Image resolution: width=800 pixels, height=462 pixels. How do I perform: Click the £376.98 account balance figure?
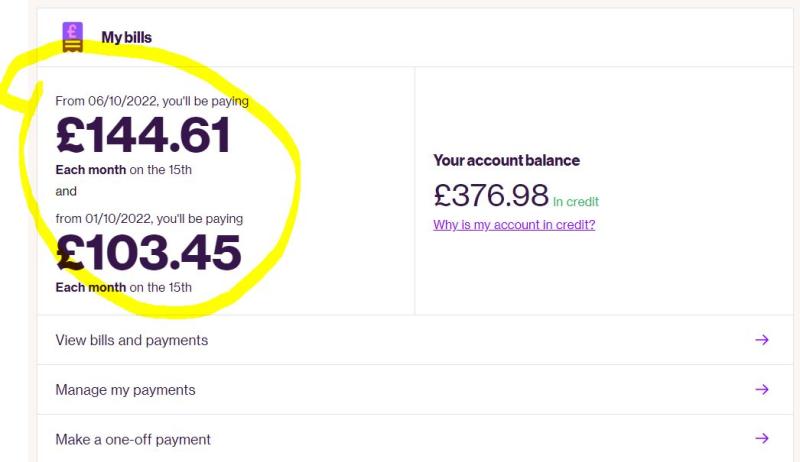[x=491, y=195]
